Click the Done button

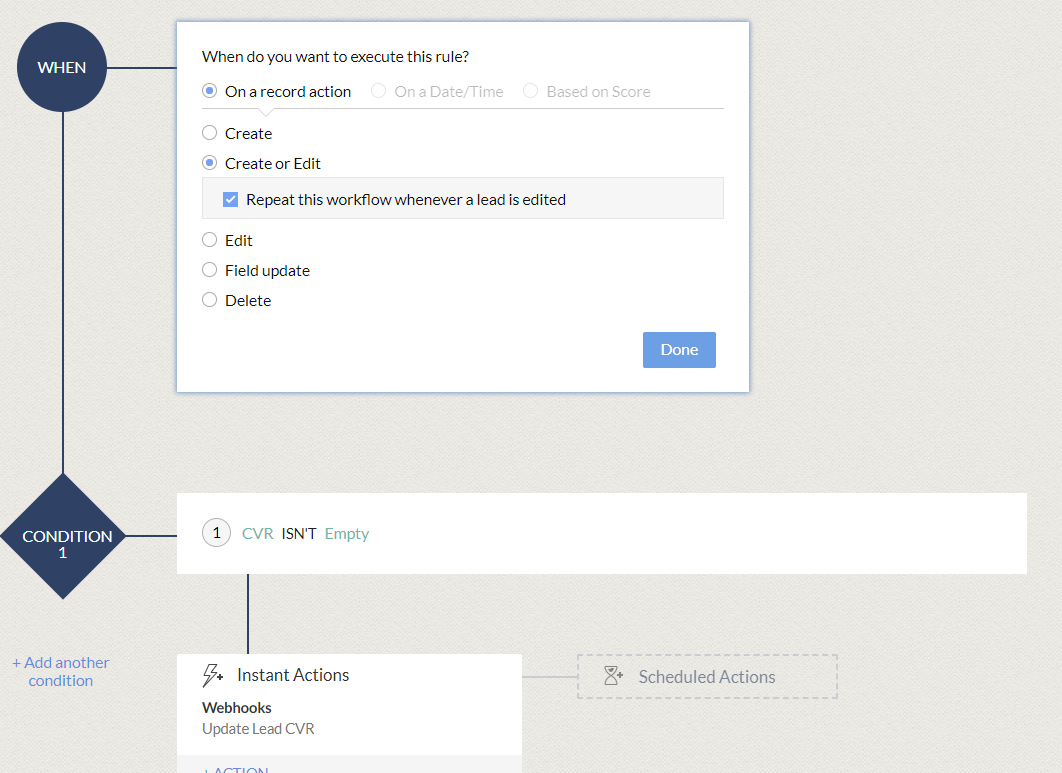coord(679,349)
